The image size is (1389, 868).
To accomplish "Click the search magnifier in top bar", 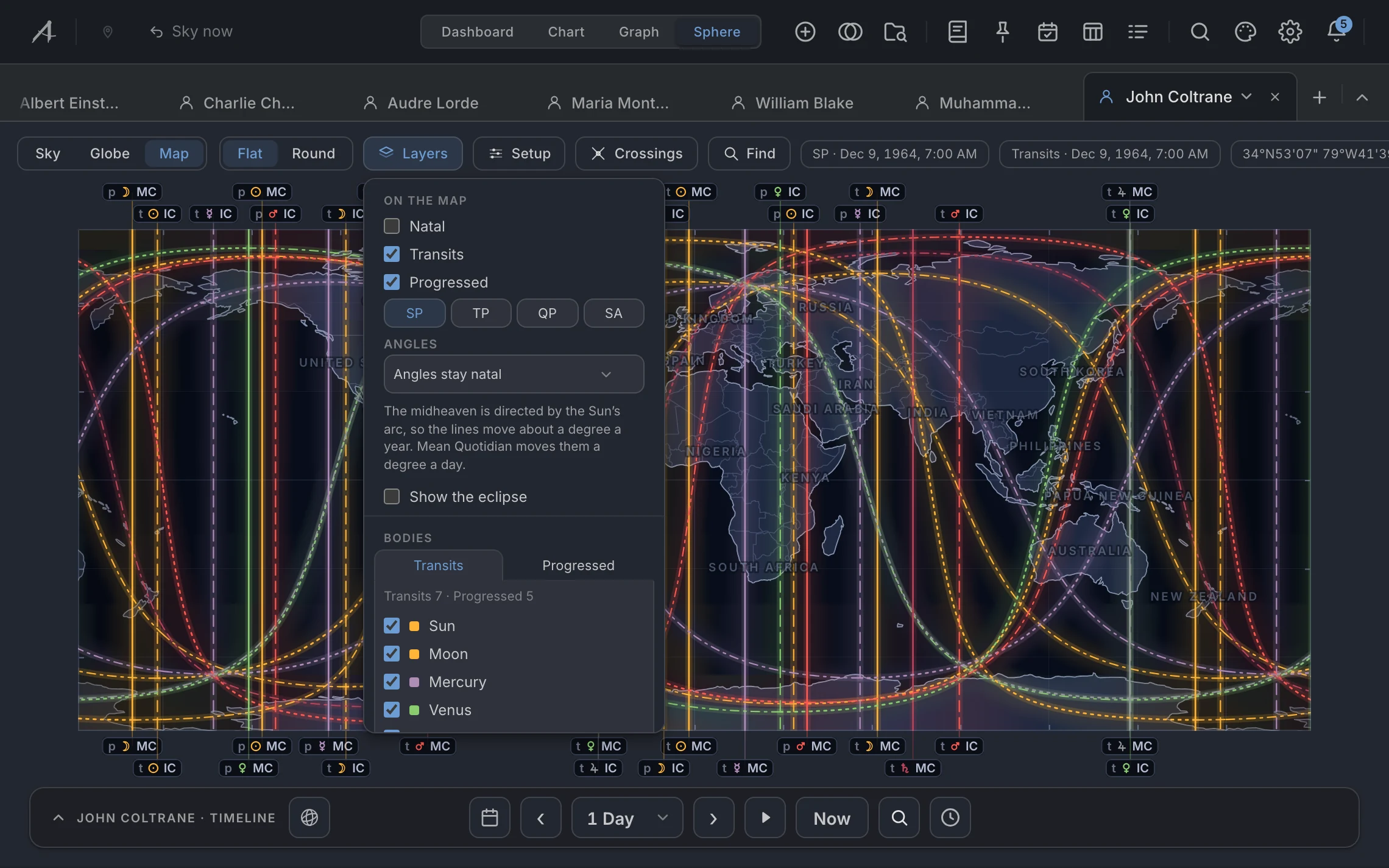I will click(x=1200, y=32).
